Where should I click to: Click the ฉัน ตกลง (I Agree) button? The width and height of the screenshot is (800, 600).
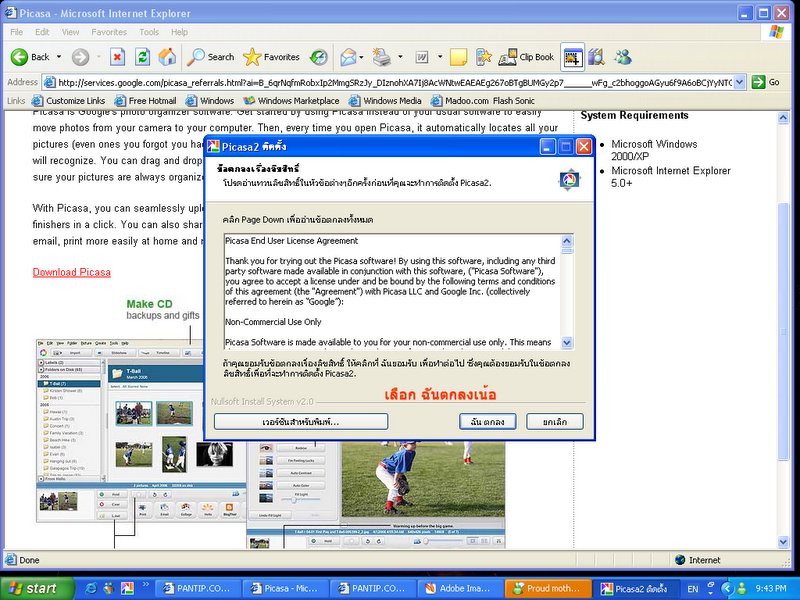(x=487, y=421)
